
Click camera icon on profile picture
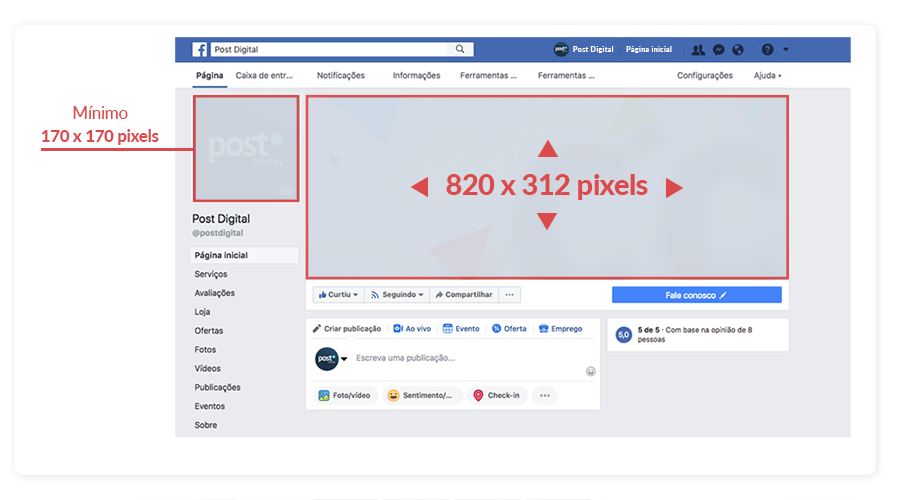pyautogui.click(x=285, y=190)
